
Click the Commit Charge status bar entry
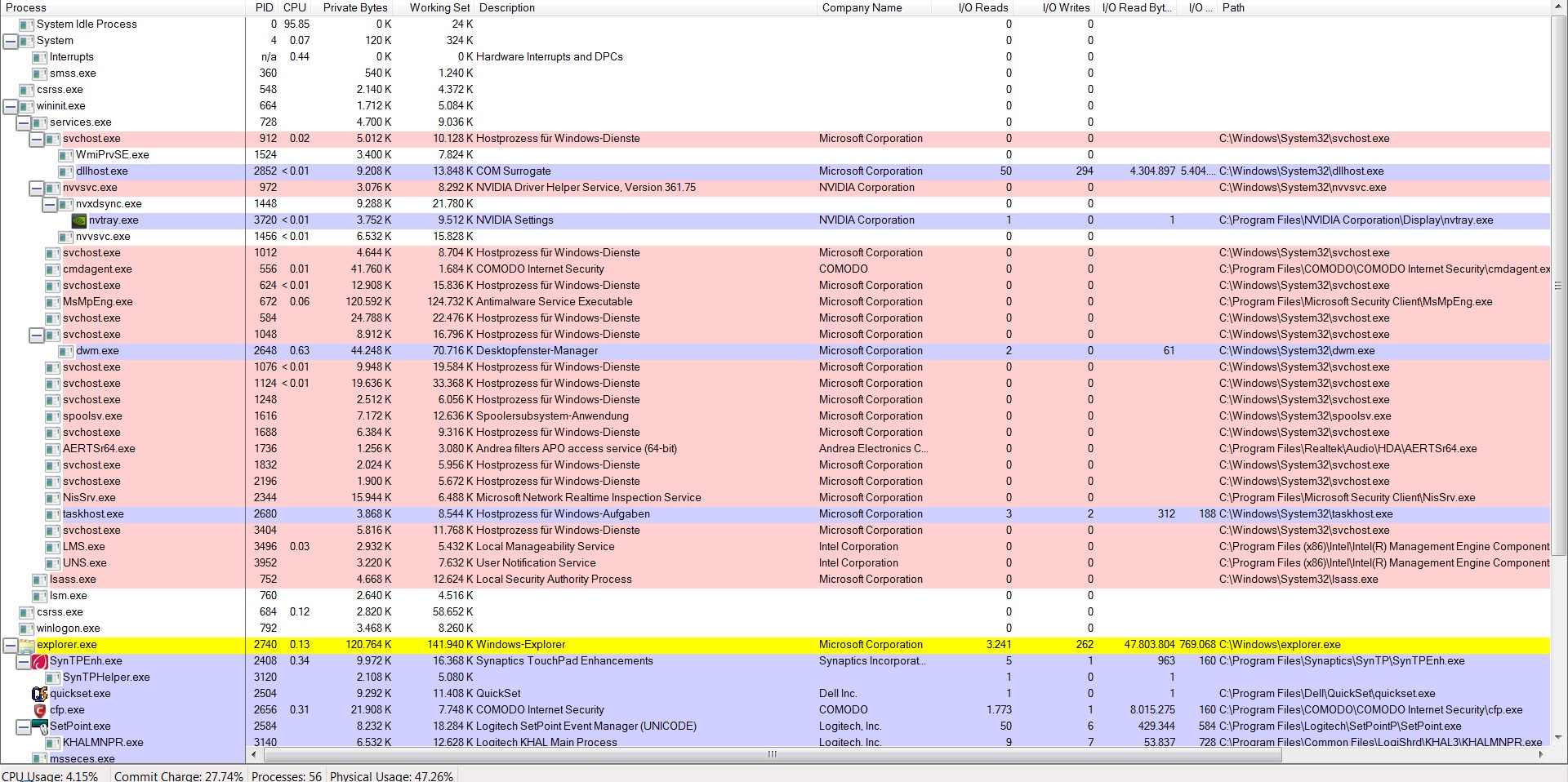(x=179, y=775)
